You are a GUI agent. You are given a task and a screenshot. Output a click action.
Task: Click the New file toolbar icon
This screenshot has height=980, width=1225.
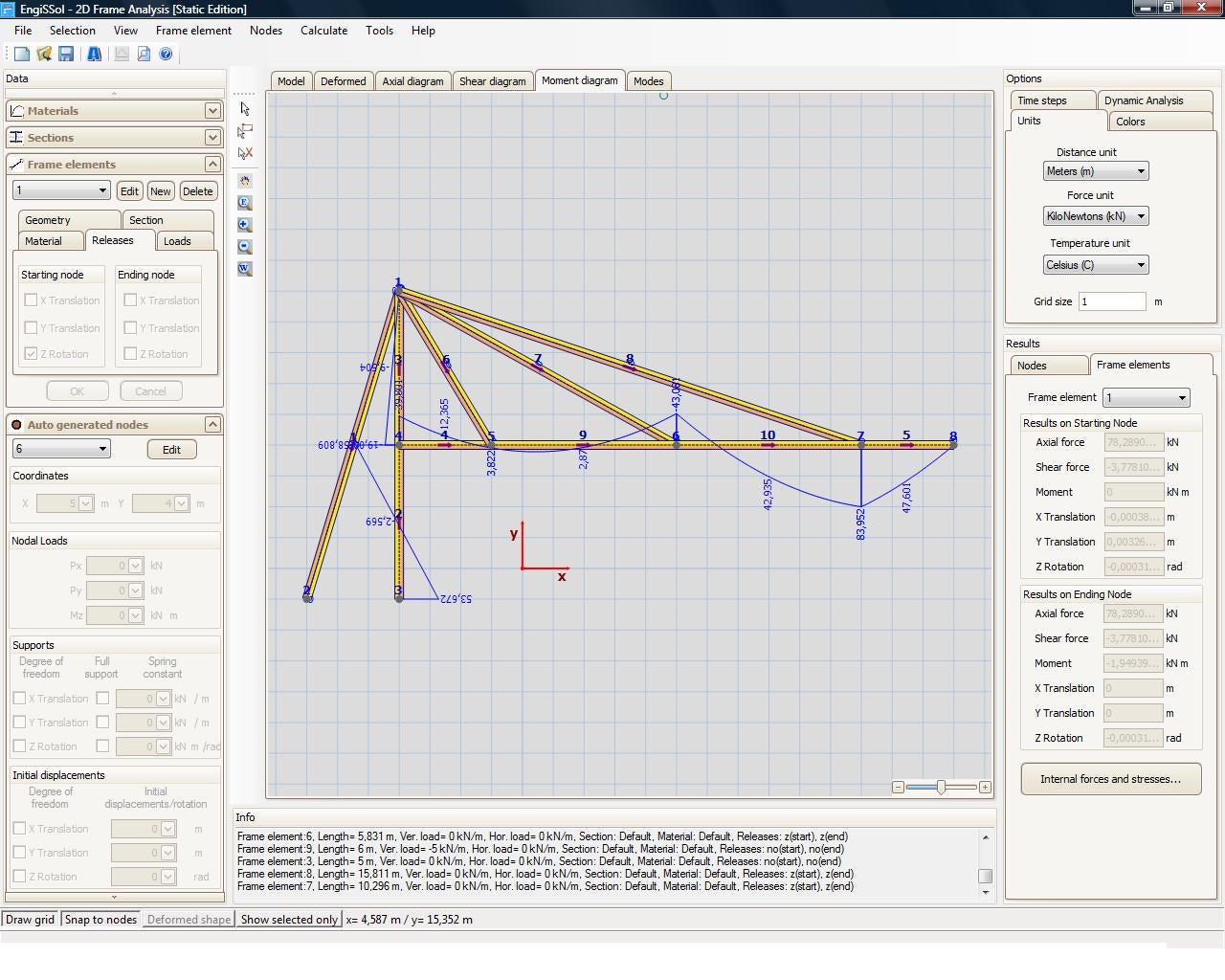tap(21, 55)
